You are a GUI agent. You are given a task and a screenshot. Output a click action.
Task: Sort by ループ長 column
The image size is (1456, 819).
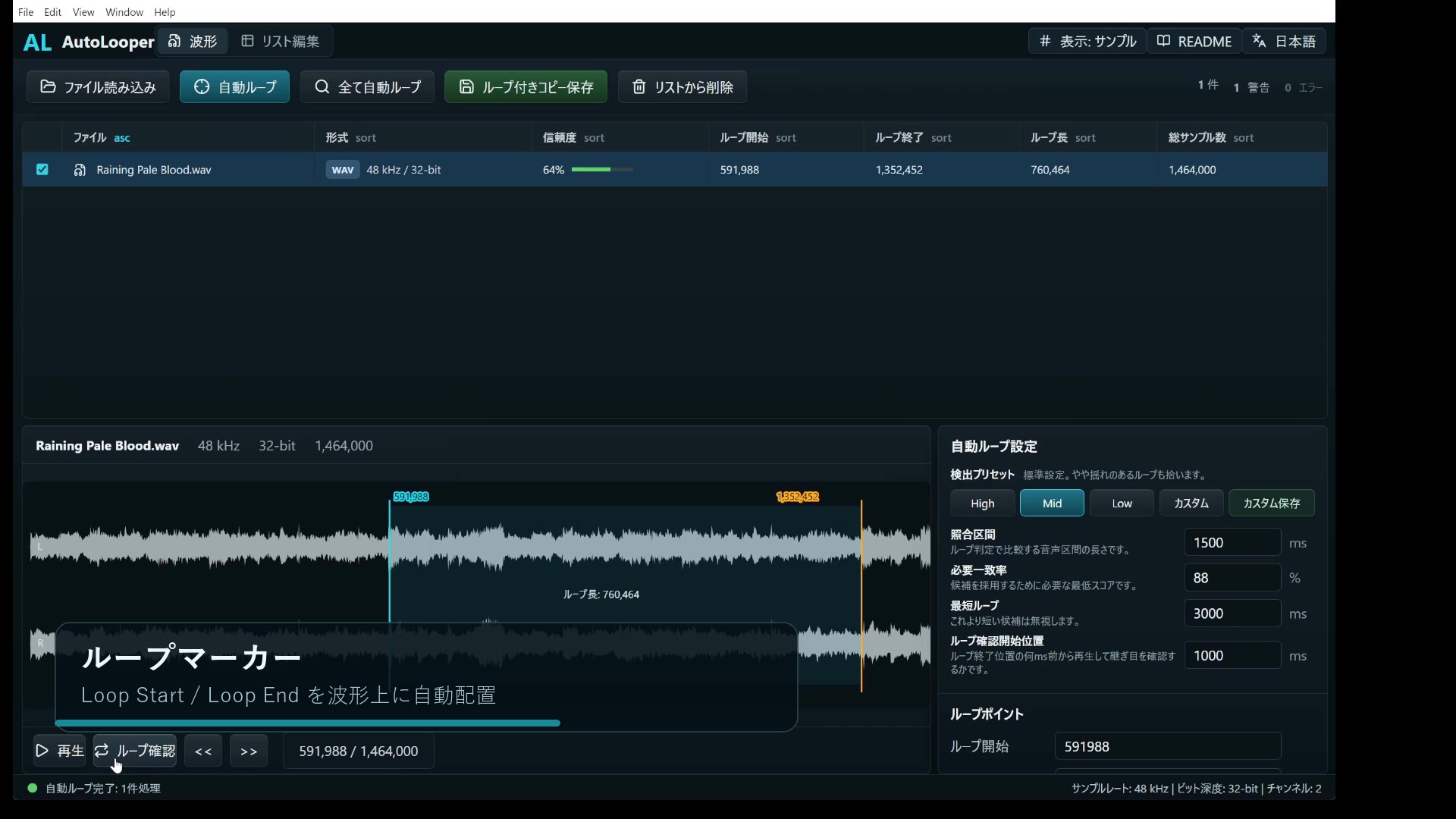[1063, 137]
